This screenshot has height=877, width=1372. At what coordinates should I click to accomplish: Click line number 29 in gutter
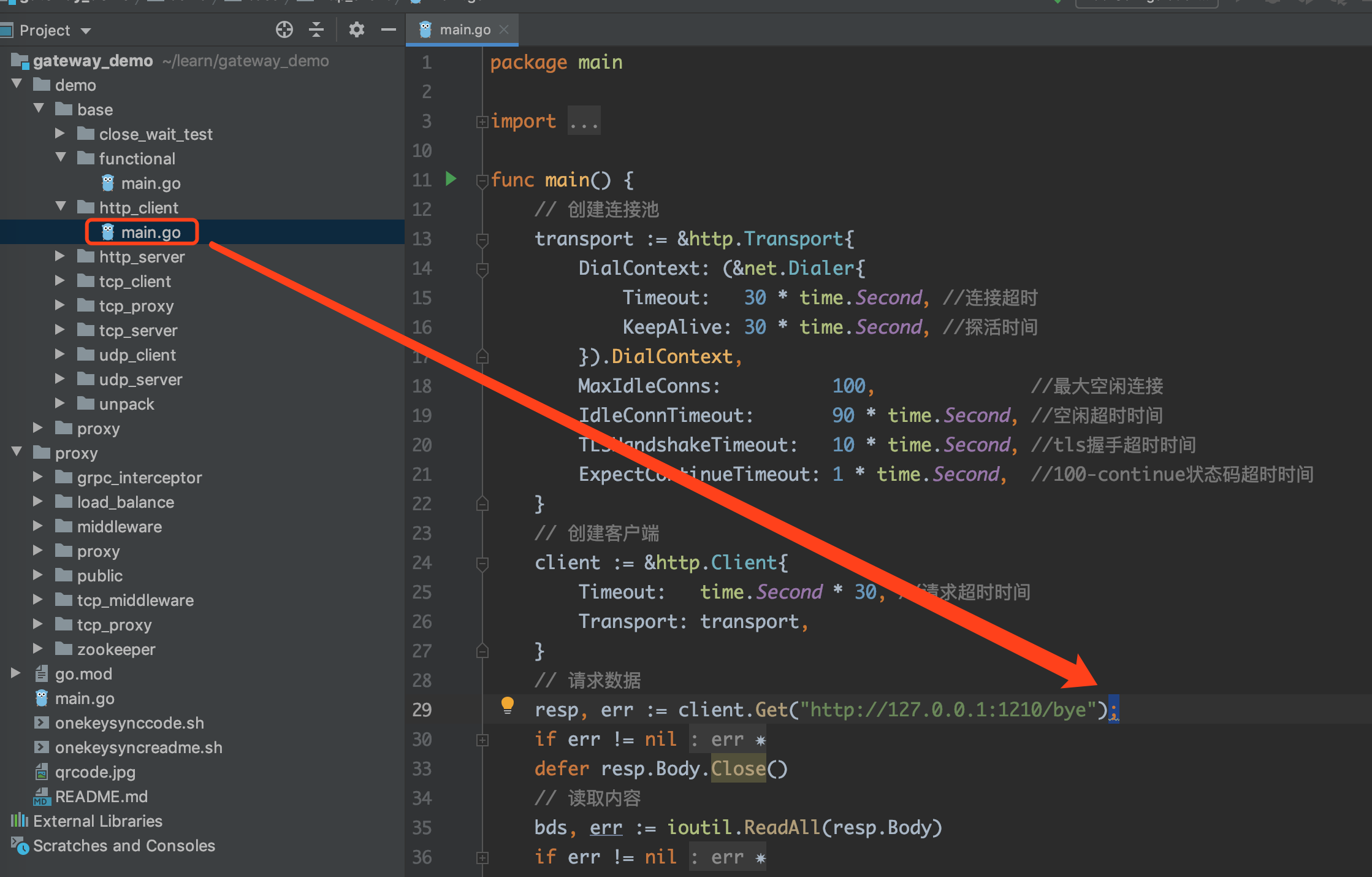click(x=422, y=710)
